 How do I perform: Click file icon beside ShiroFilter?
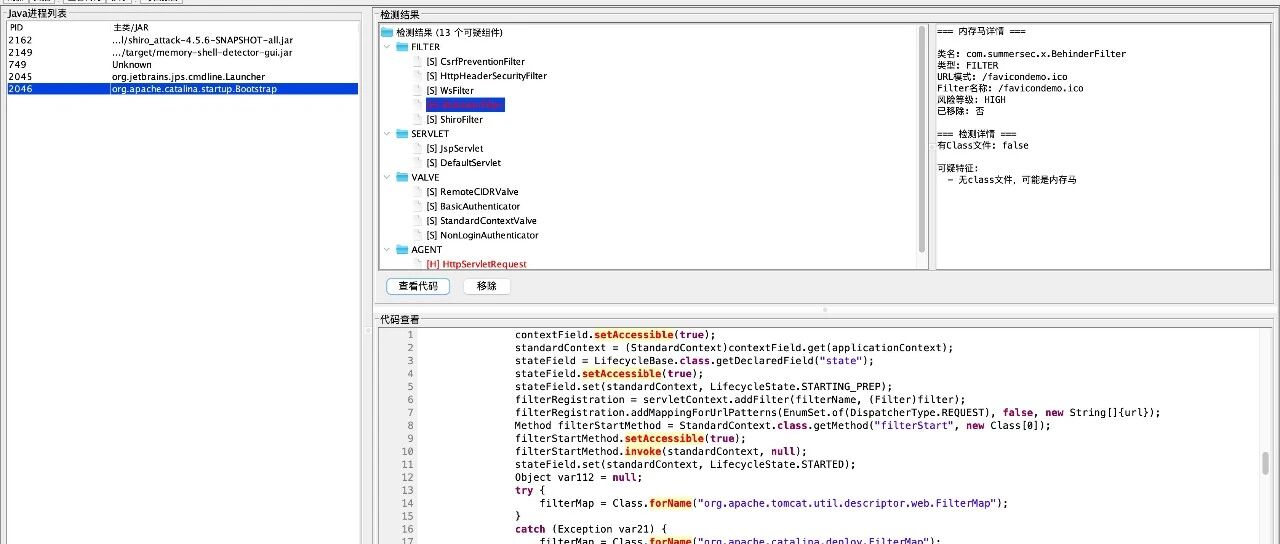click(x=418, y=120)
